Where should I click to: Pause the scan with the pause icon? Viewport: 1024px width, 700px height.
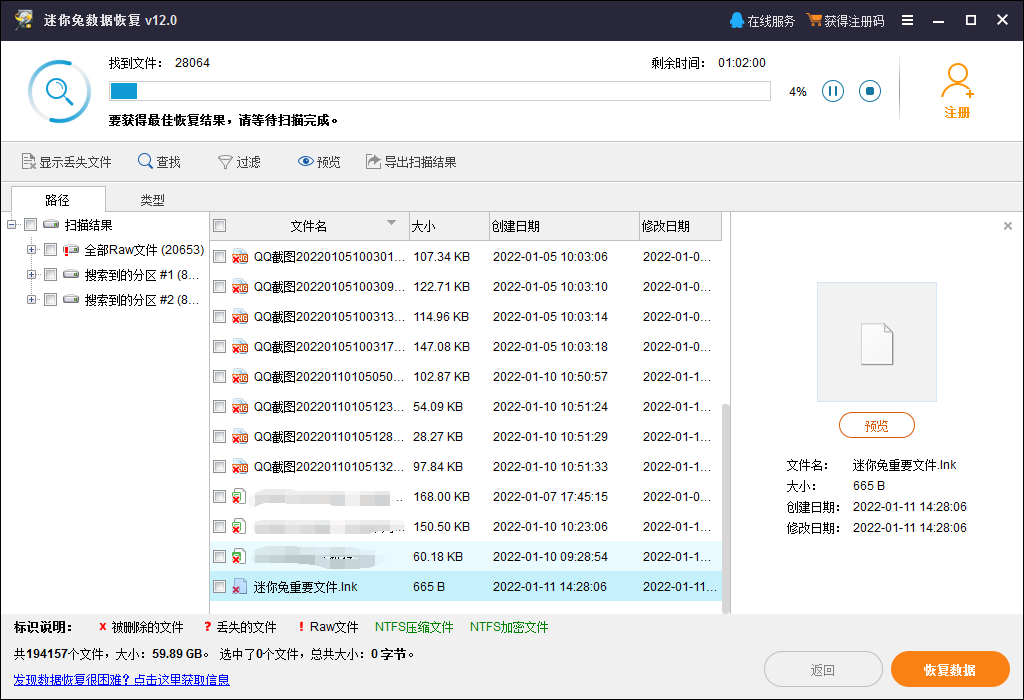click(x=833, y=91)
